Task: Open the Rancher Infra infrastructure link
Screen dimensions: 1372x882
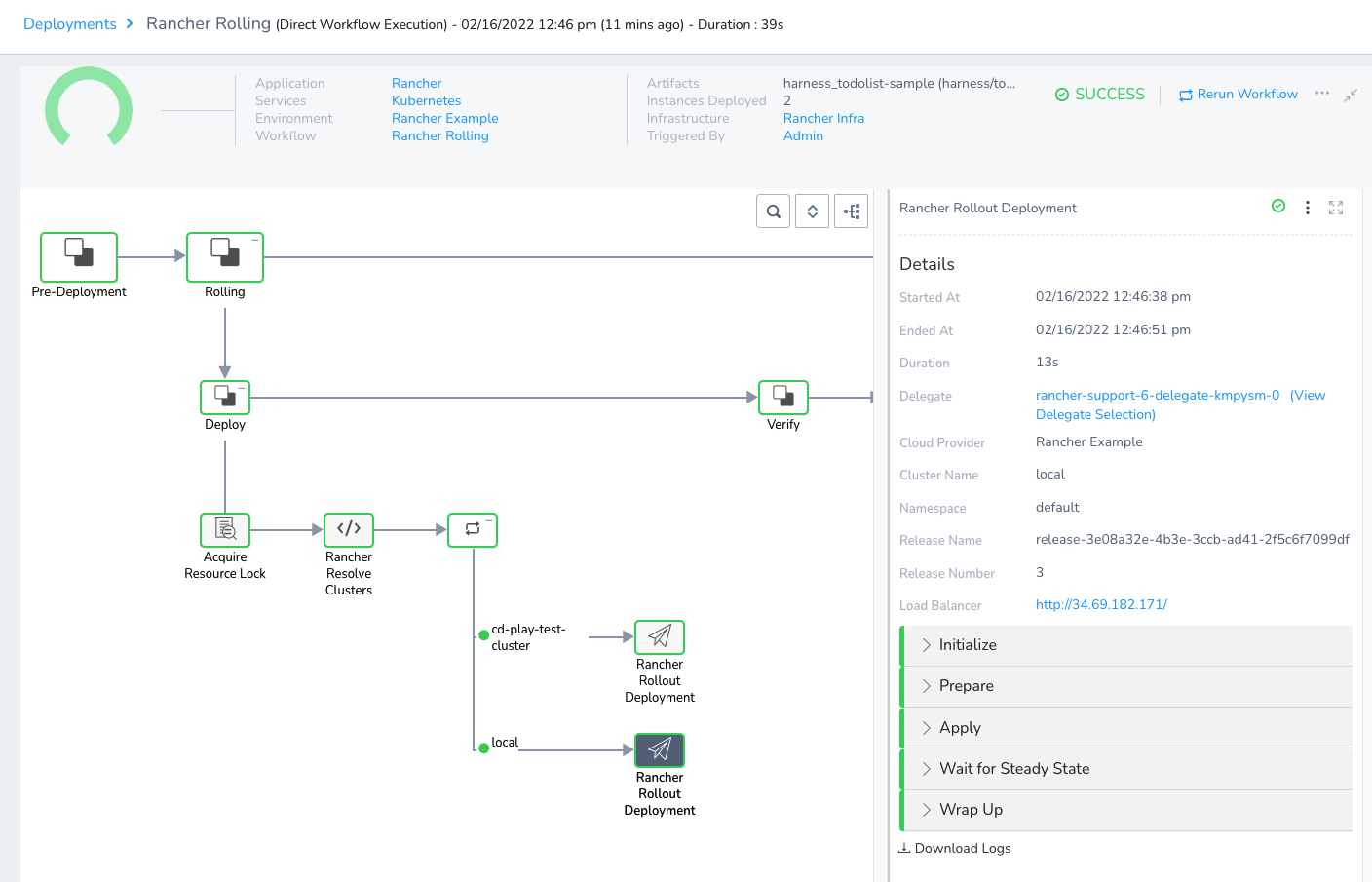Action: coord(823,118)
